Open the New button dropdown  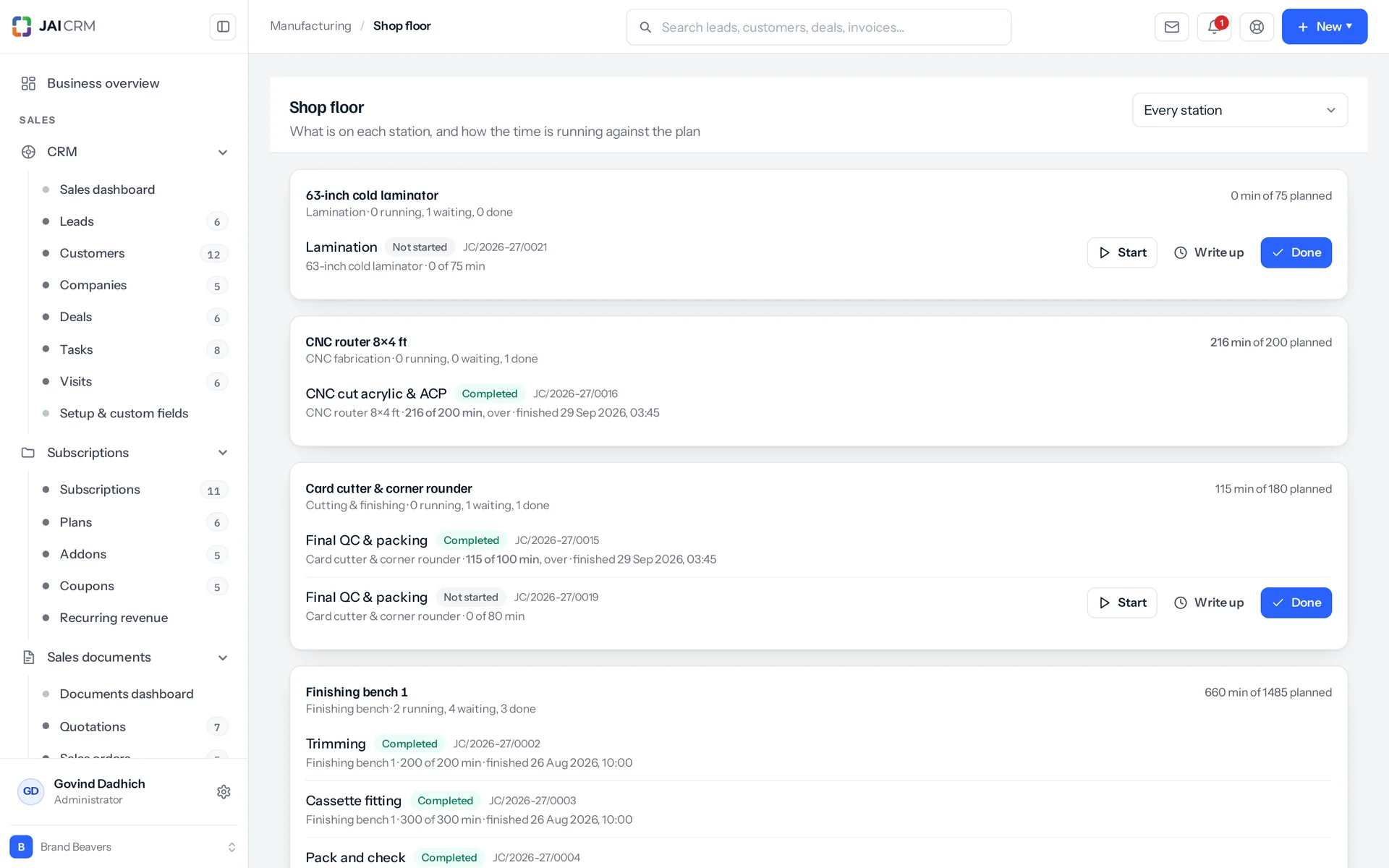coord(1325,27)
